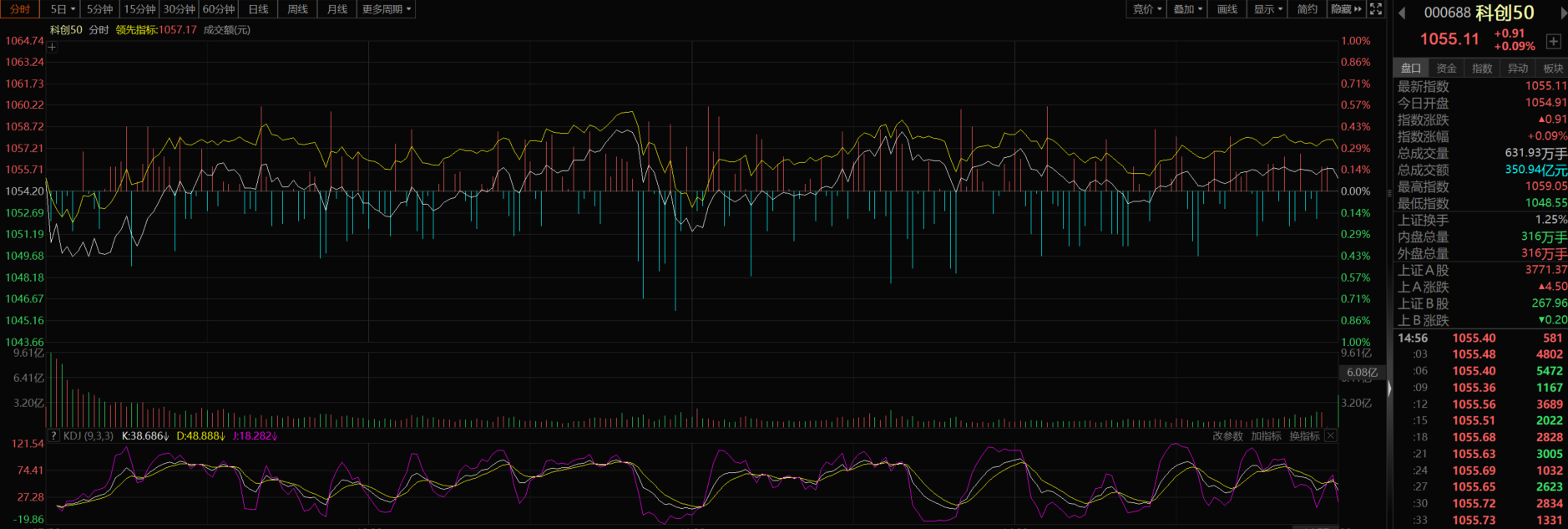Click the 最低指数 1048.55 row

1481,203
